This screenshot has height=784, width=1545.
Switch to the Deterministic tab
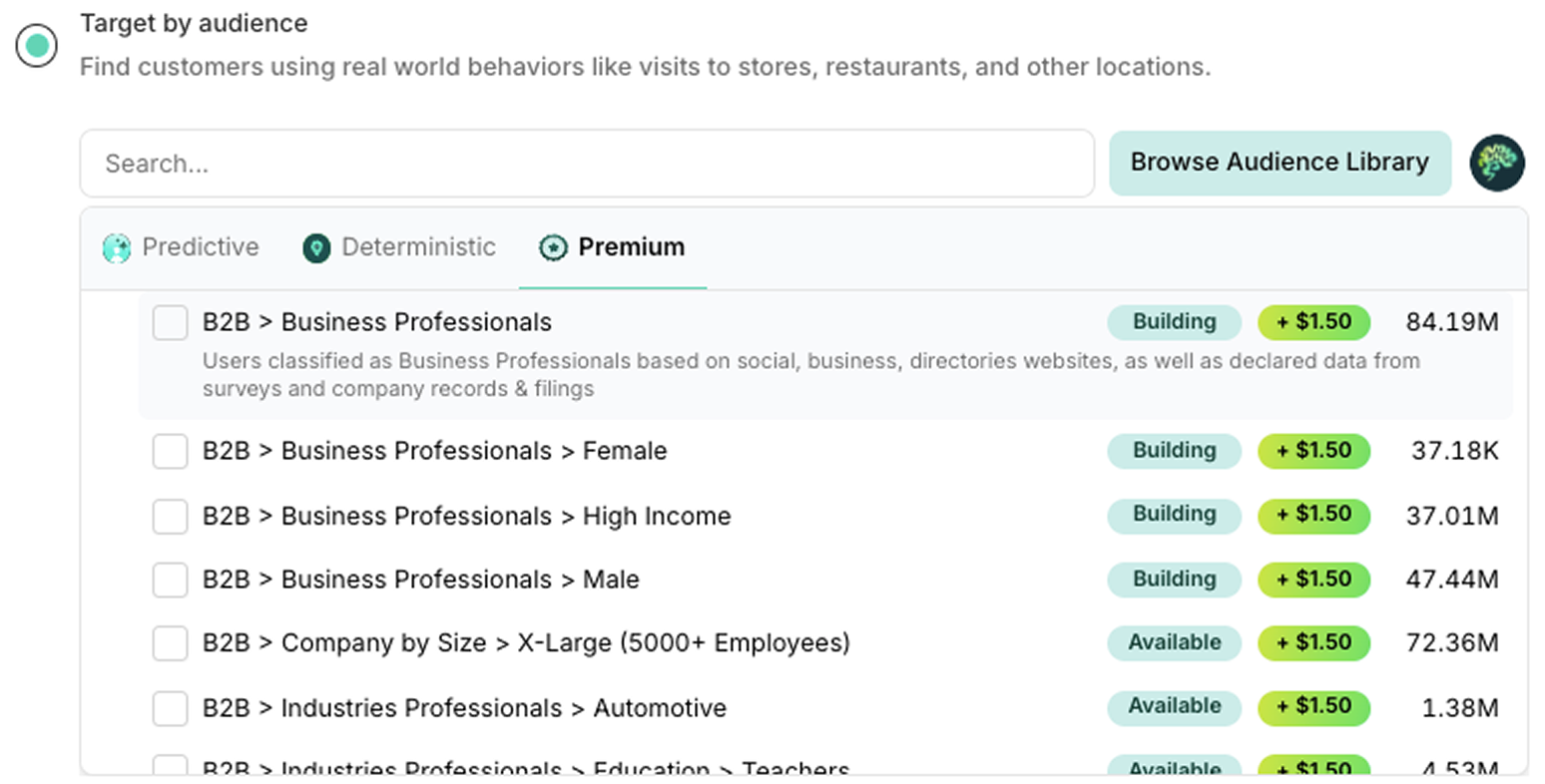pos(399,247)
